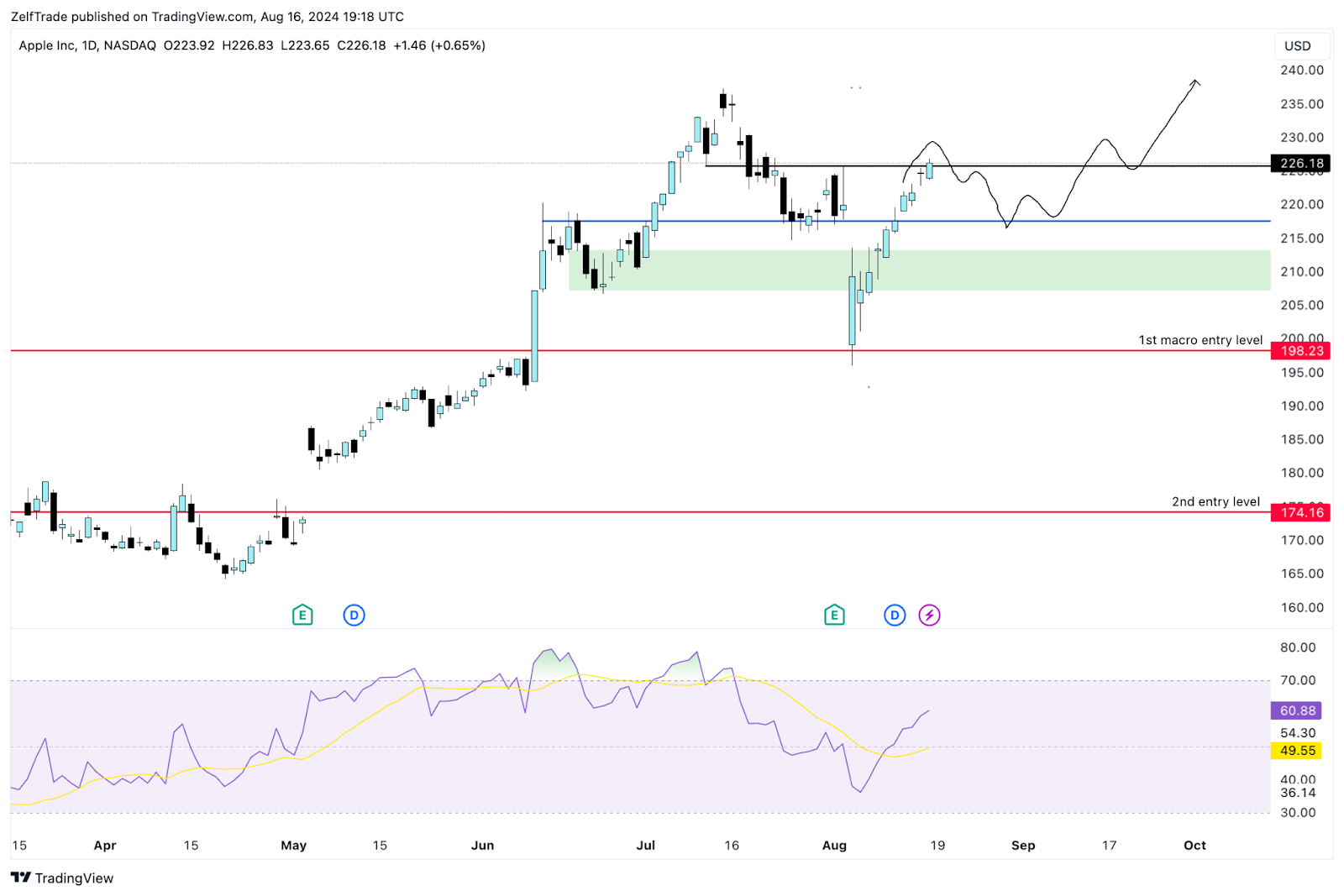
Task: Click the May earnings E marker
Action: pyautogui.click(x=302, y=615)
